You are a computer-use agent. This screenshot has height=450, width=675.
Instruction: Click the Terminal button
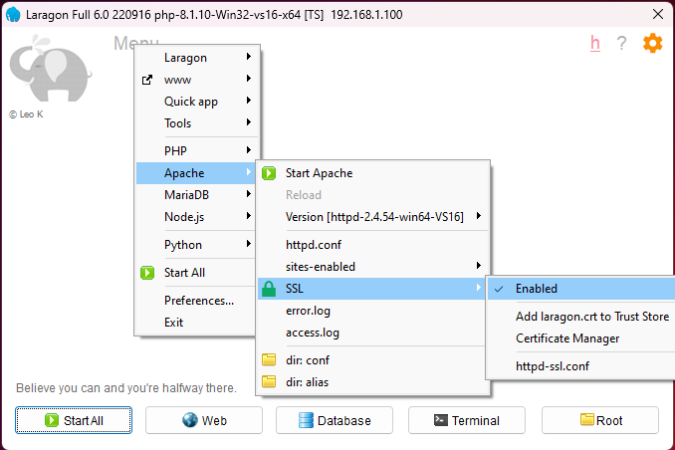click(467, 420)
